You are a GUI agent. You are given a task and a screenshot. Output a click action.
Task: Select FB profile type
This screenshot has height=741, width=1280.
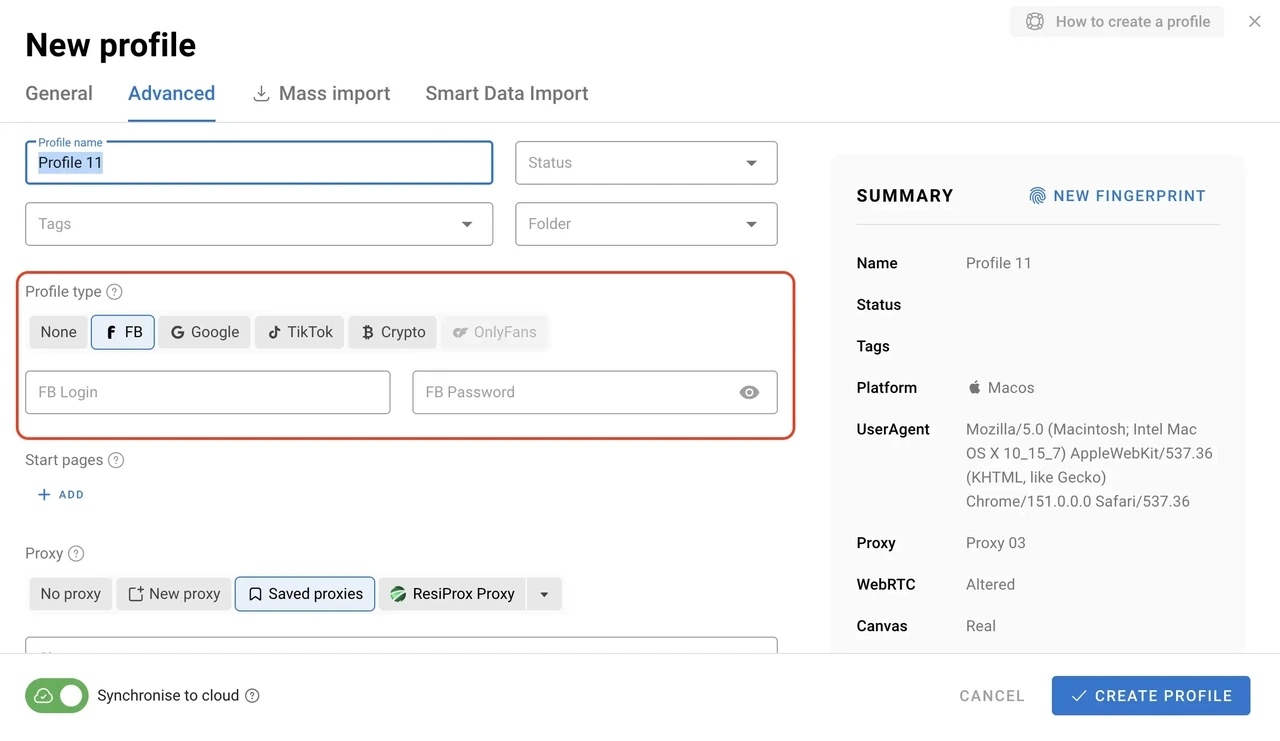tap(123, 332)
